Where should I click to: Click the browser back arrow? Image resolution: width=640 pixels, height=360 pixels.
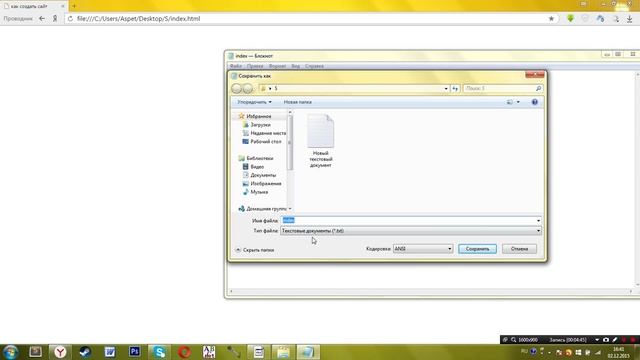pos(42,18)
